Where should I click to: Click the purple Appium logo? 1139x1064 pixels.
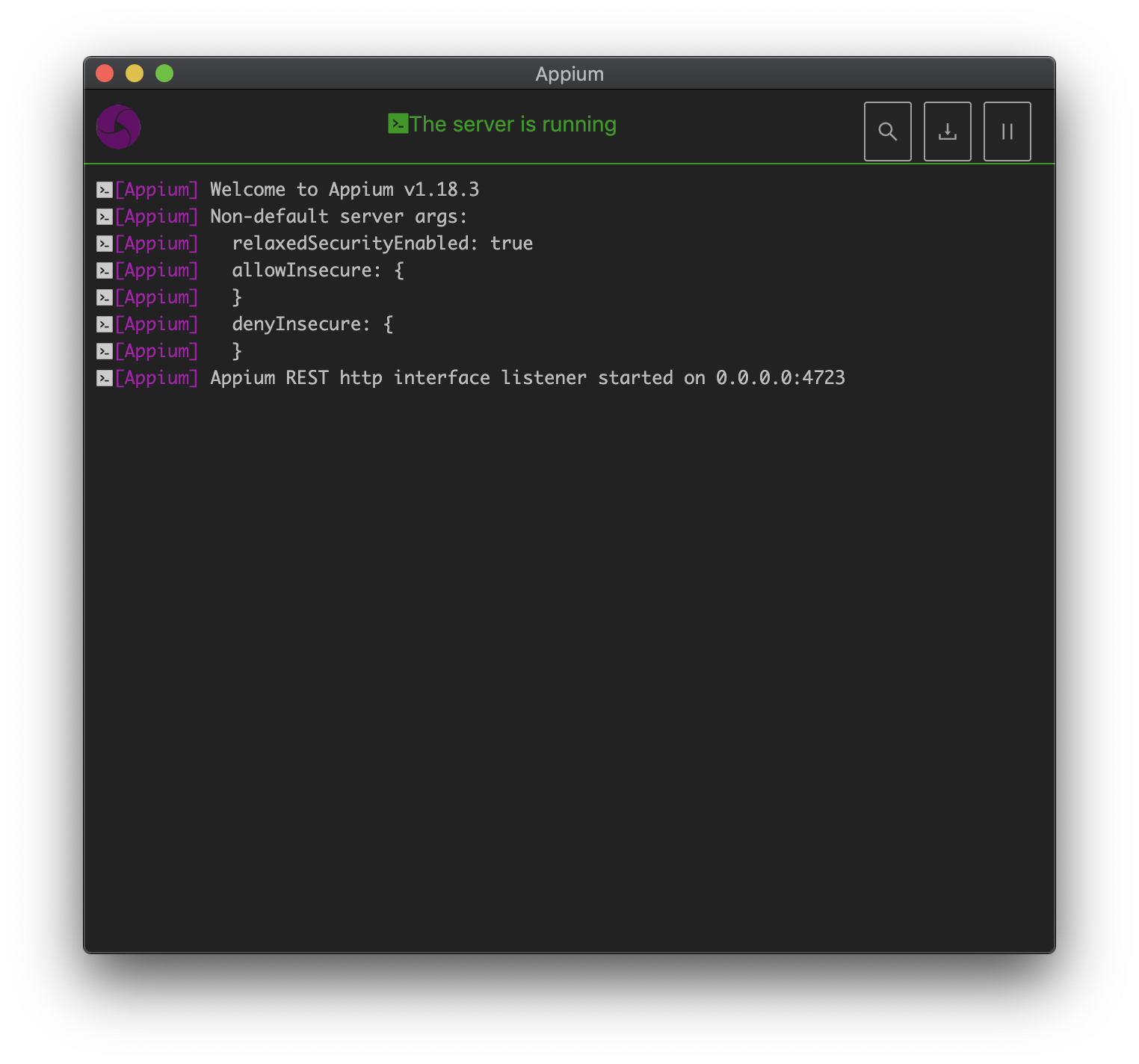coord(118,127)
